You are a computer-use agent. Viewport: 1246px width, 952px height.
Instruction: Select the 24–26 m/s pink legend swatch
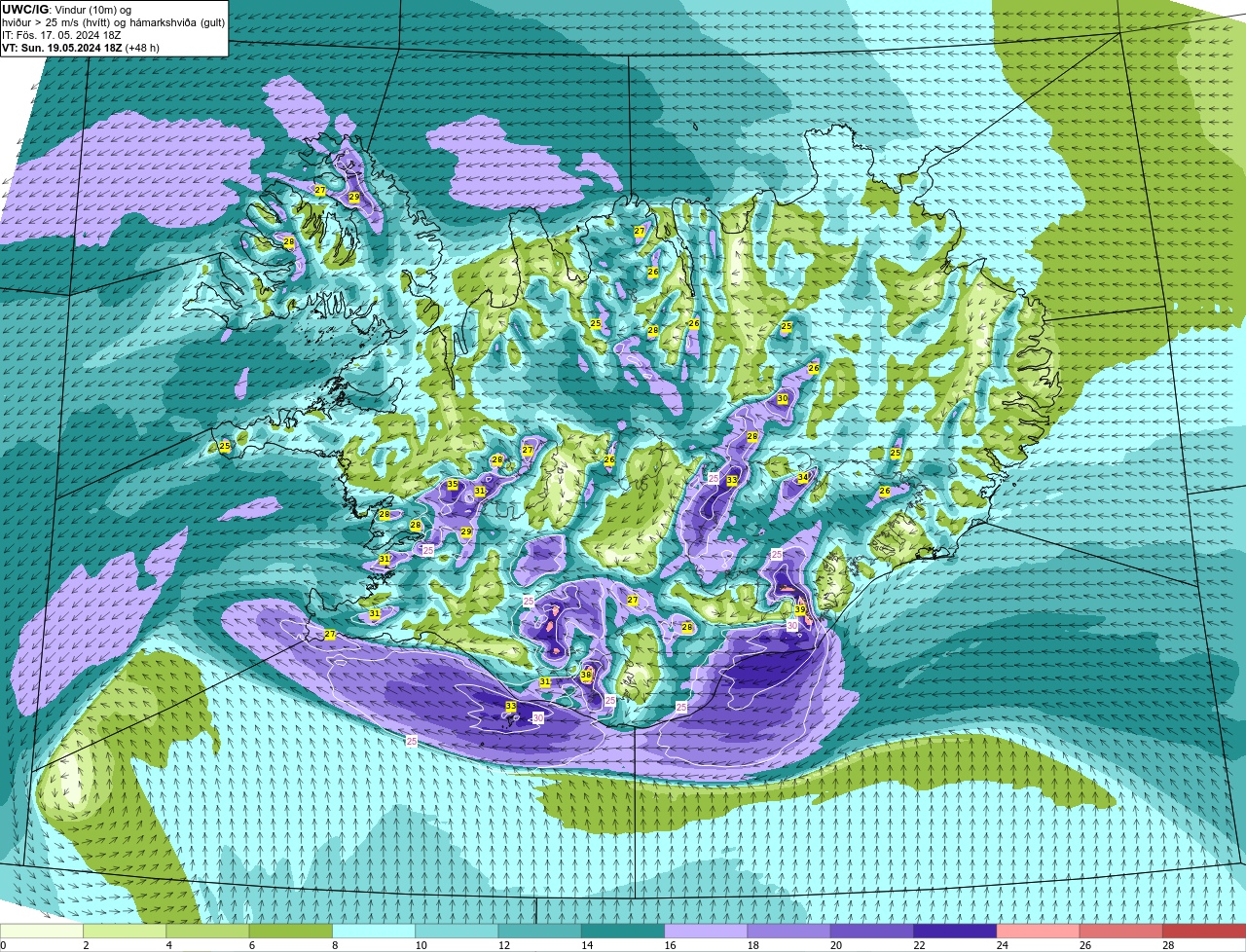pos(1039,932)
